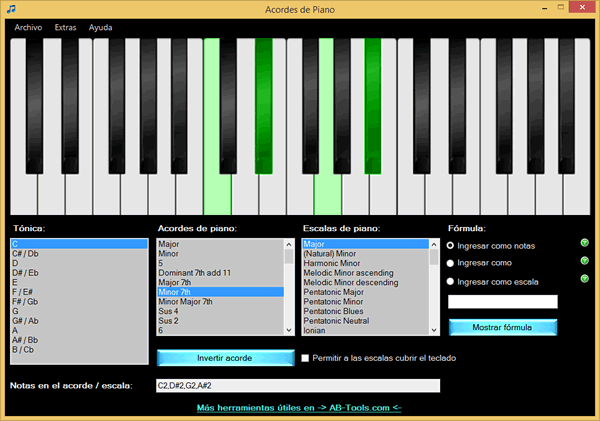Pick '(Natural) Minor' scale
600x421 pixels.
(366, 253)
